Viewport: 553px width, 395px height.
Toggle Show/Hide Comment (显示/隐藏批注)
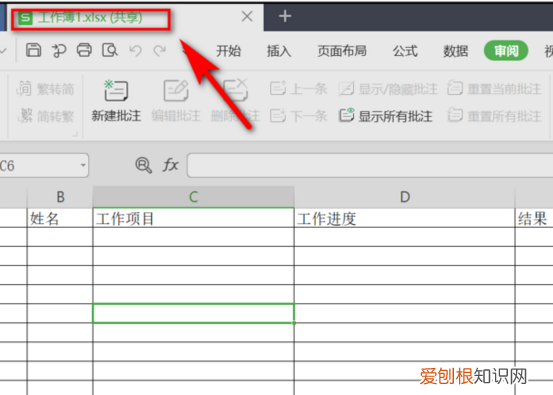tap(388, 89)
